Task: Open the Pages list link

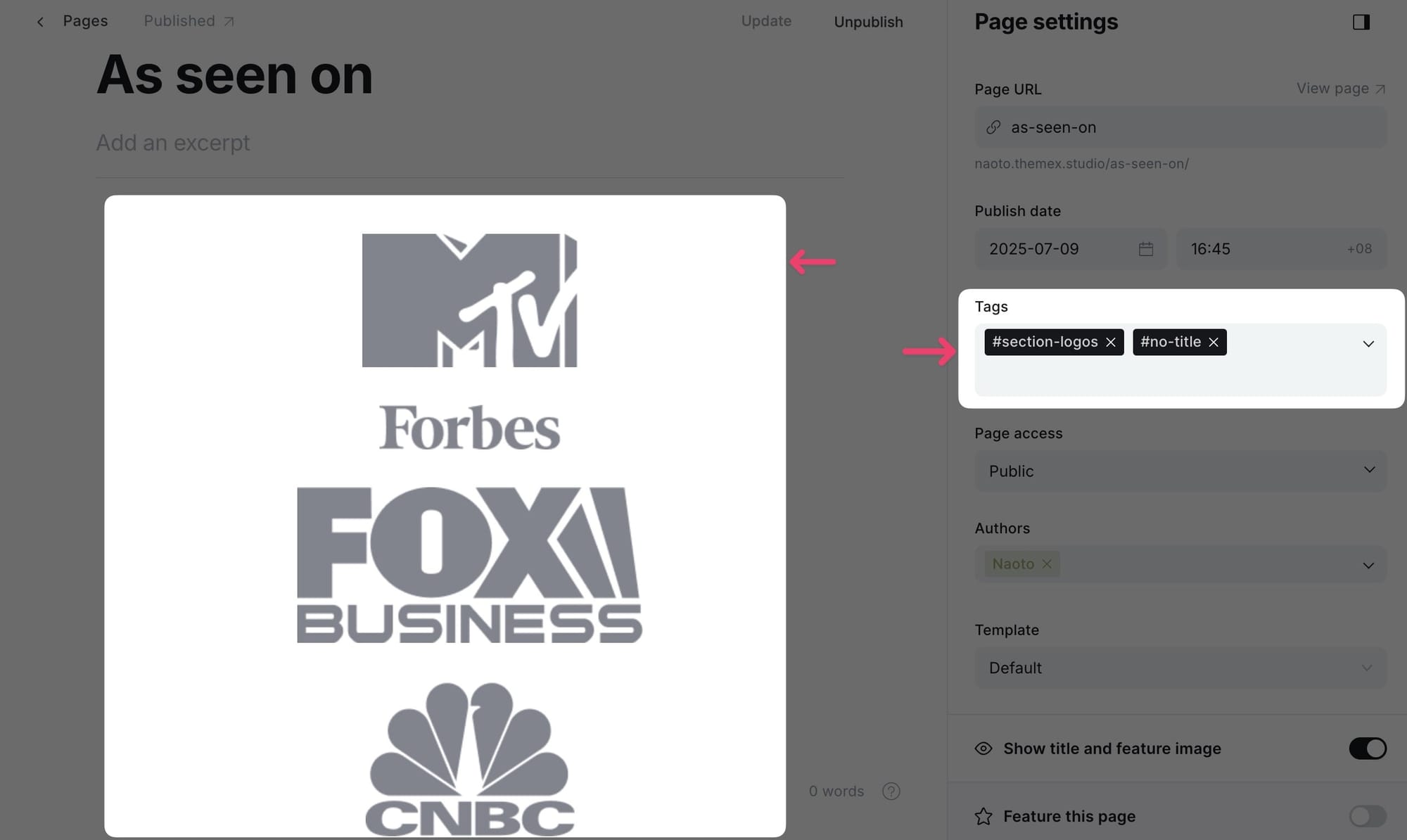Action: click(85, 21)
